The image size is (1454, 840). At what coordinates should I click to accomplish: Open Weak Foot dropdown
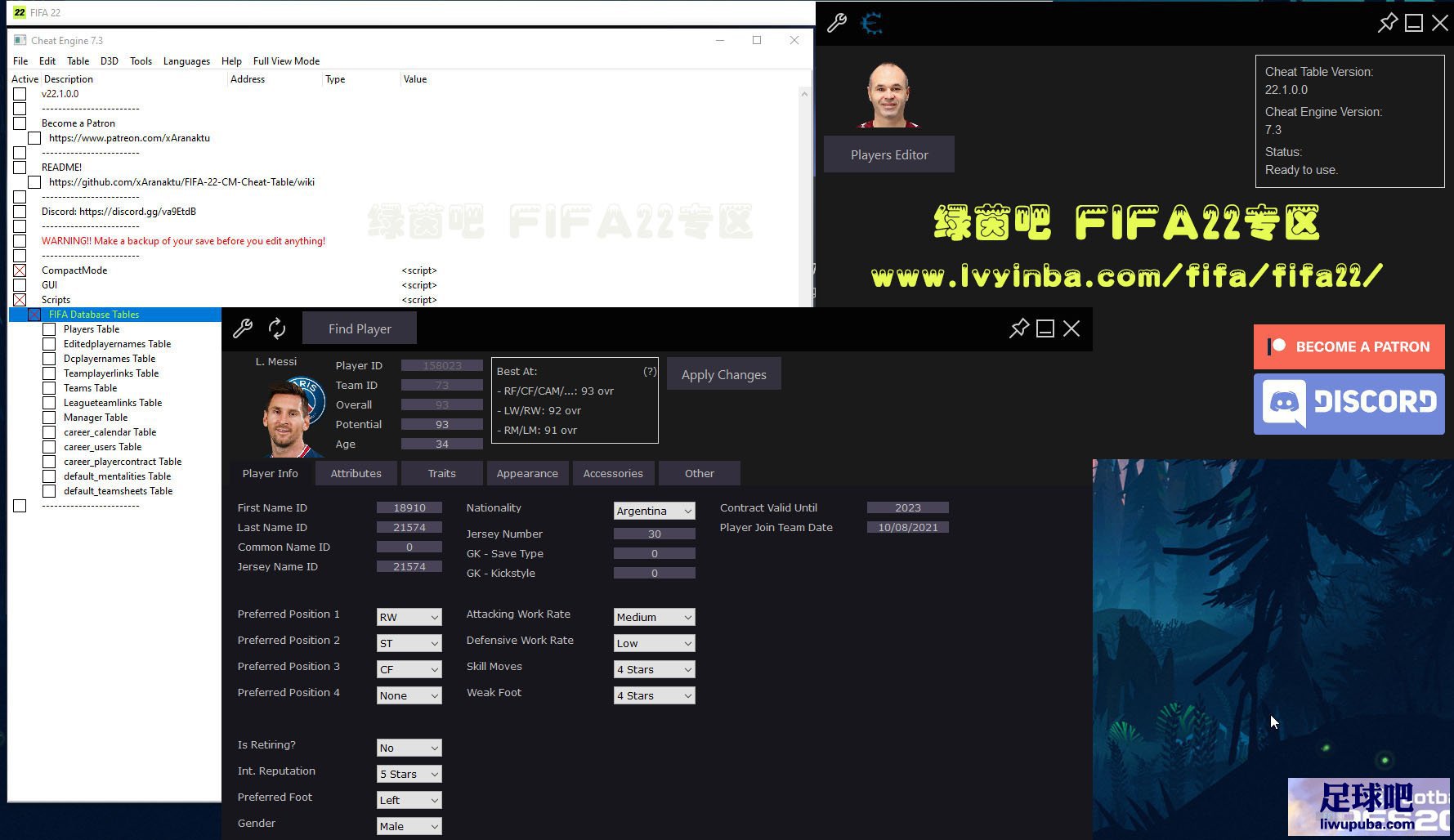pyautogui.click(x=654, y=695)
